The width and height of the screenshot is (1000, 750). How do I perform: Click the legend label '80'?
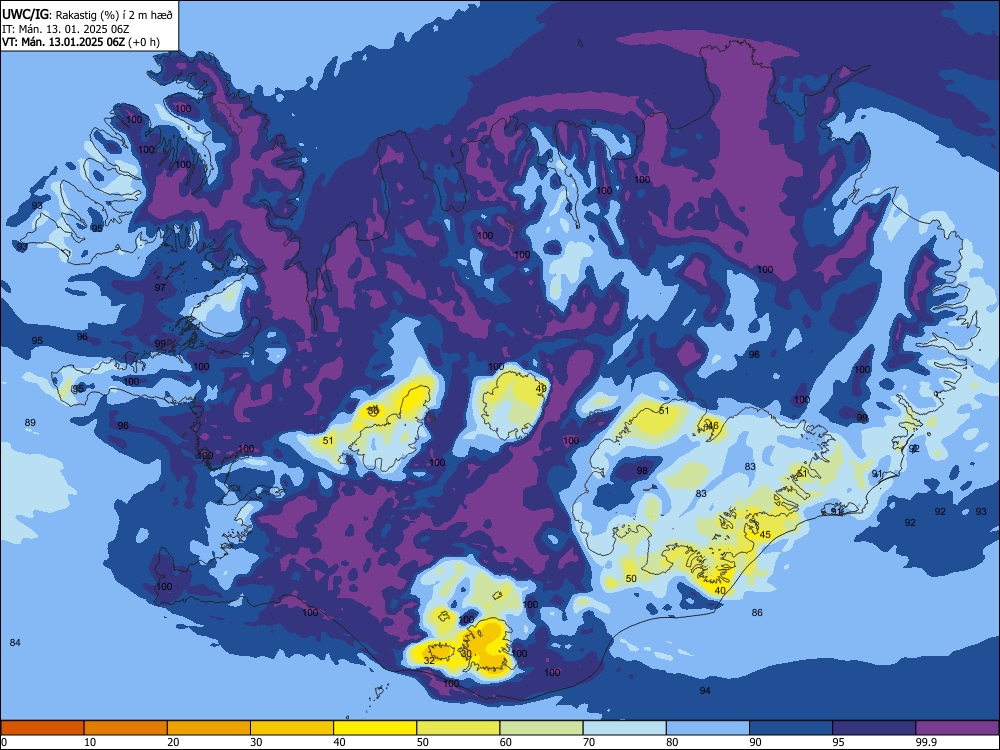672,742
